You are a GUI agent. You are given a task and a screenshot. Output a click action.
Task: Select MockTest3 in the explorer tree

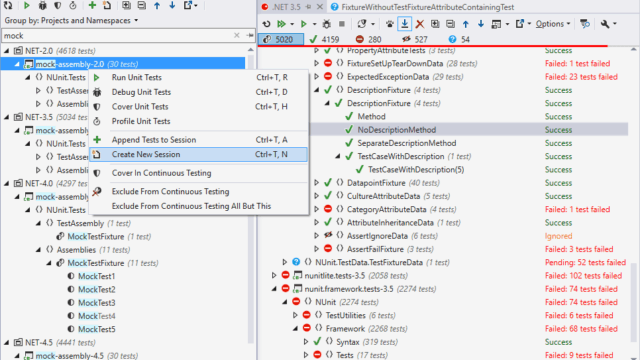click(97, 302)
